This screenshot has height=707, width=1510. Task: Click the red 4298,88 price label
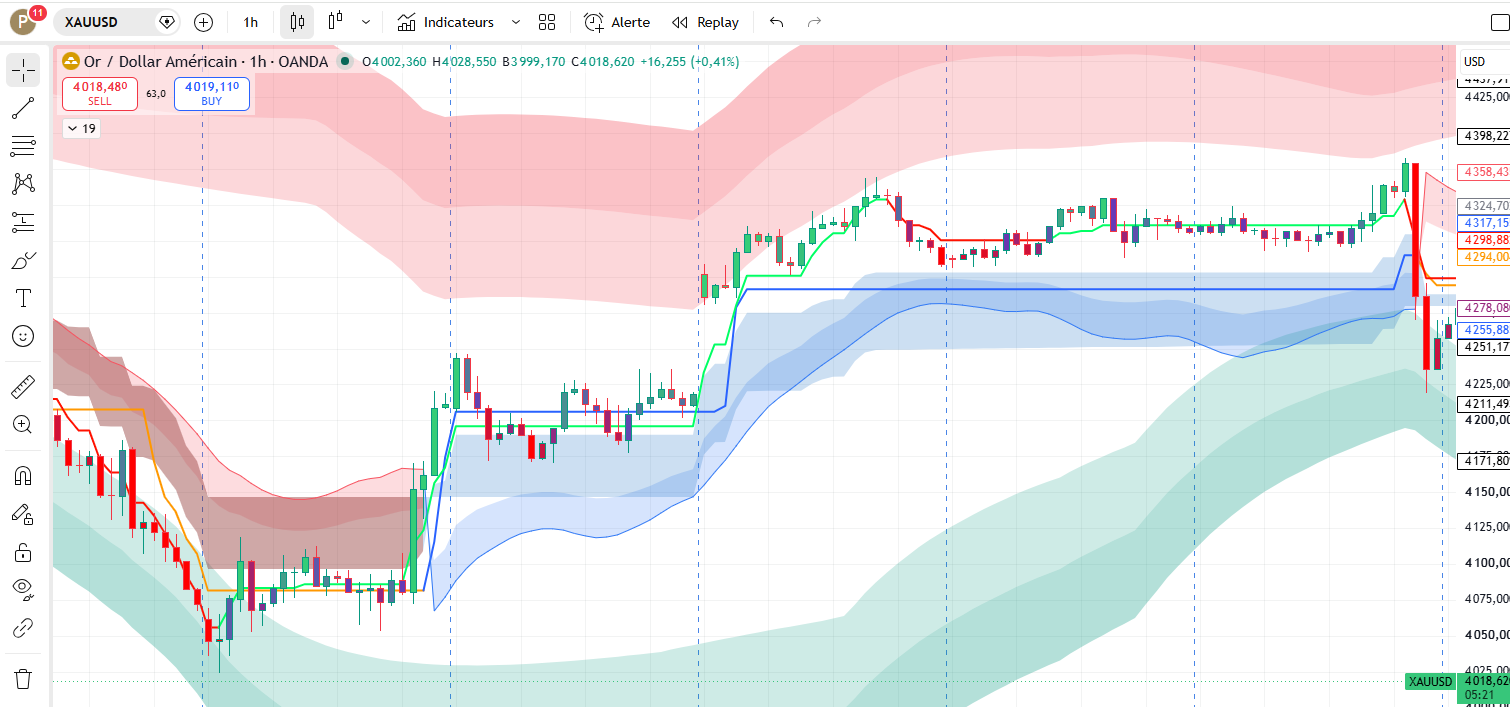[1484, 240]
